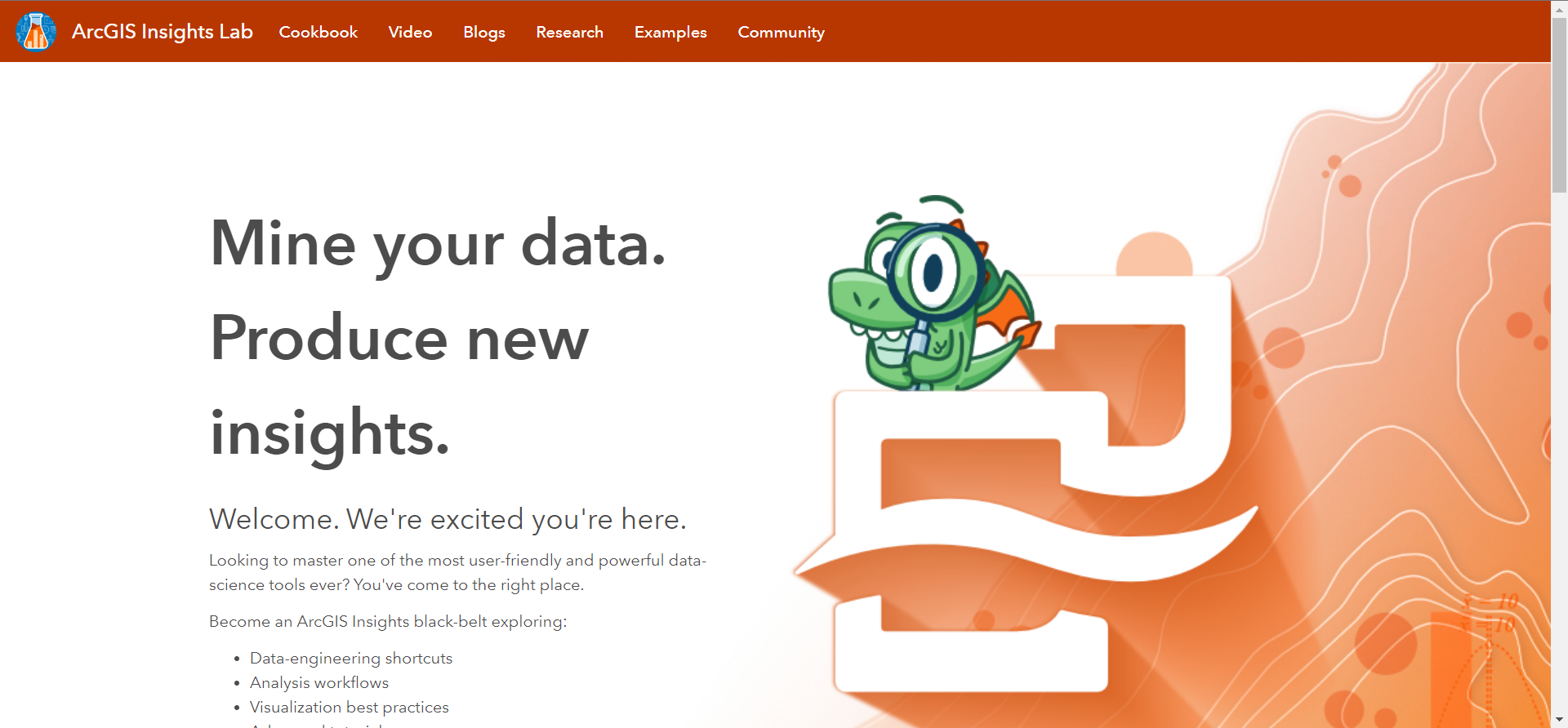Open the Examples navigation link

click(670, 32)
